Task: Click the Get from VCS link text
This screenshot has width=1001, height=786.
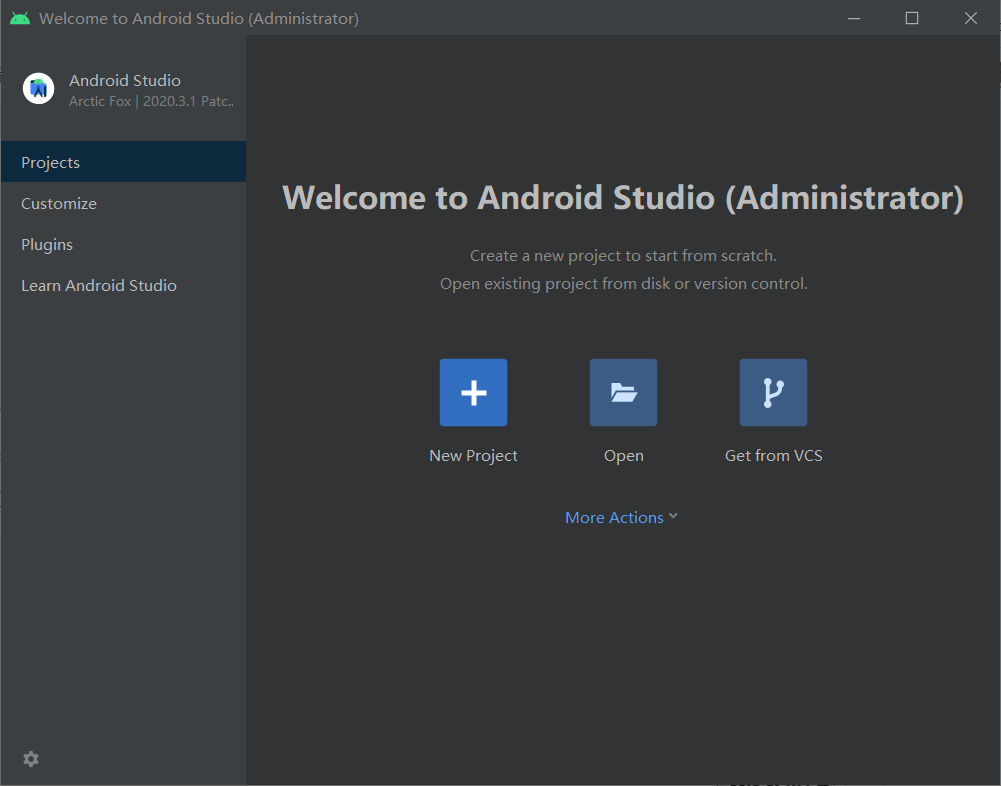Action: [x=773, y=455]
